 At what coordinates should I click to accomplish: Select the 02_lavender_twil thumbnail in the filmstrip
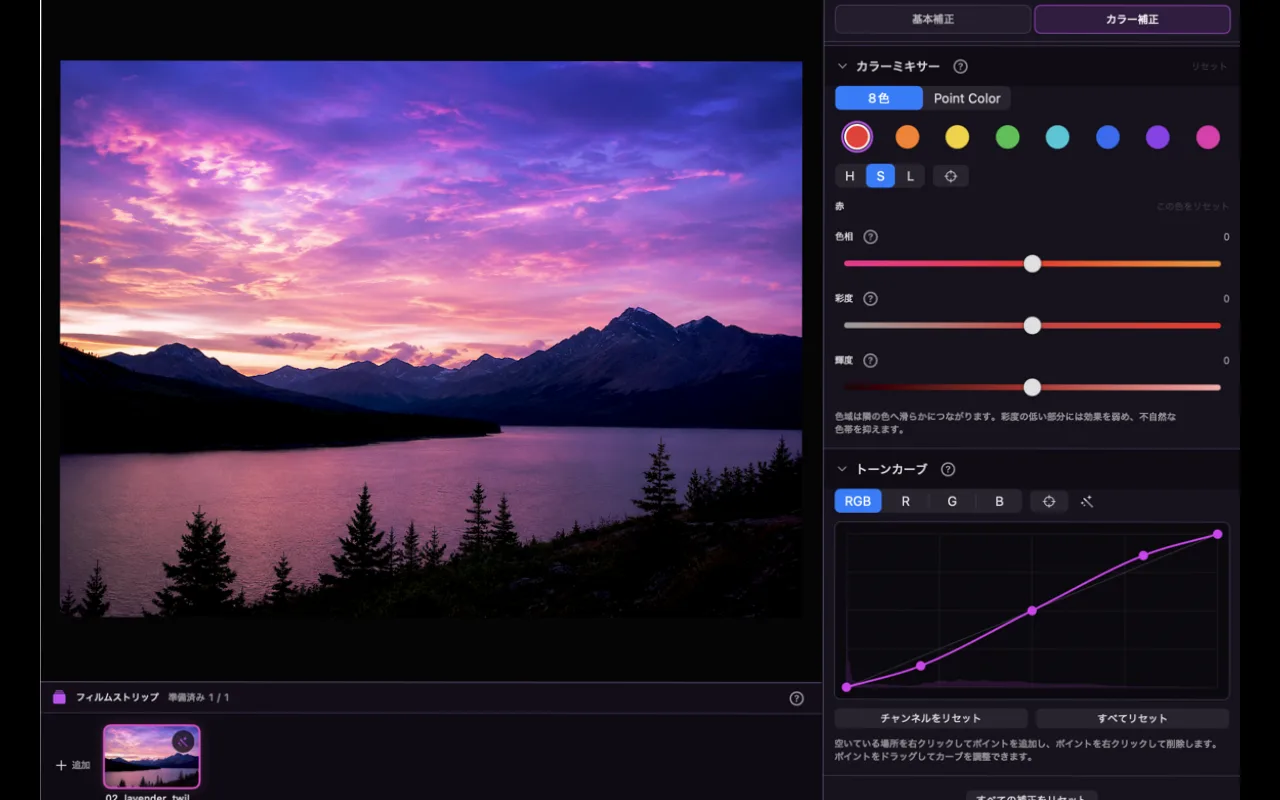(152, 757)
